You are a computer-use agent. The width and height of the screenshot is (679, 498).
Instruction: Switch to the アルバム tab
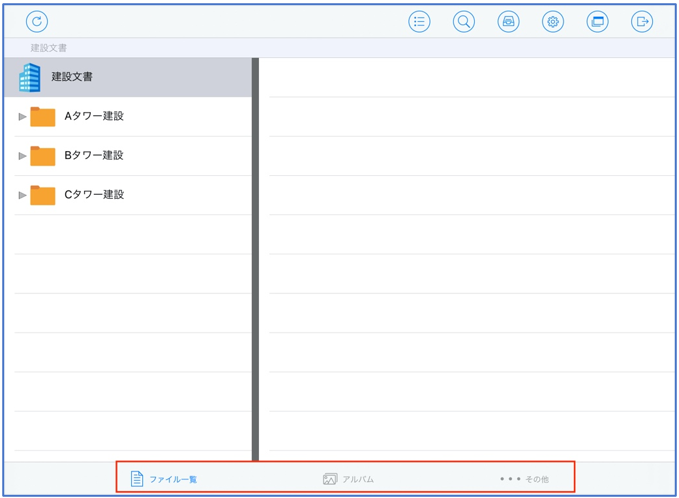349,479
